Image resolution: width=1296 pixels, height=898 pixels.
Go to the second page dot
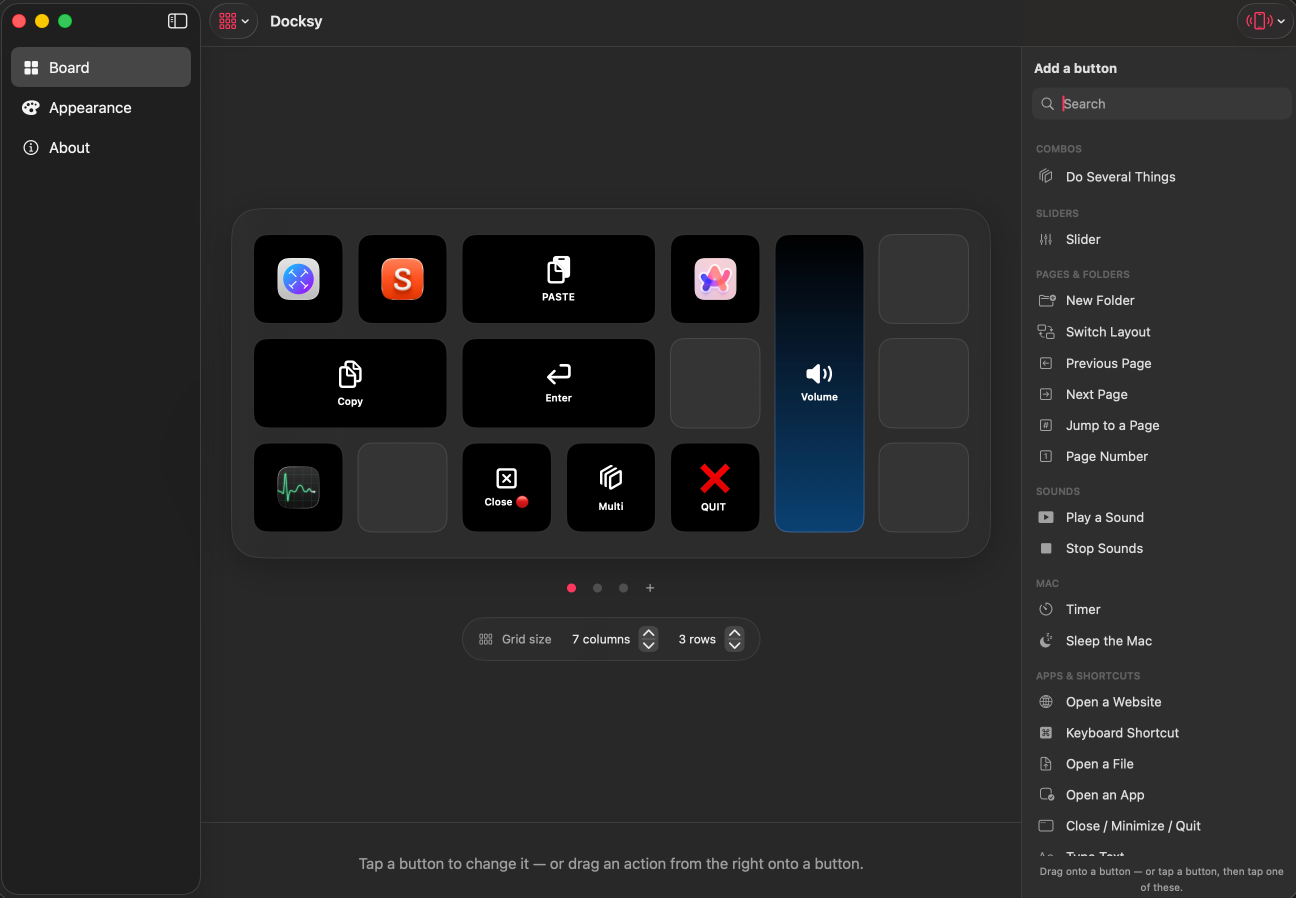tap(597, 588)
